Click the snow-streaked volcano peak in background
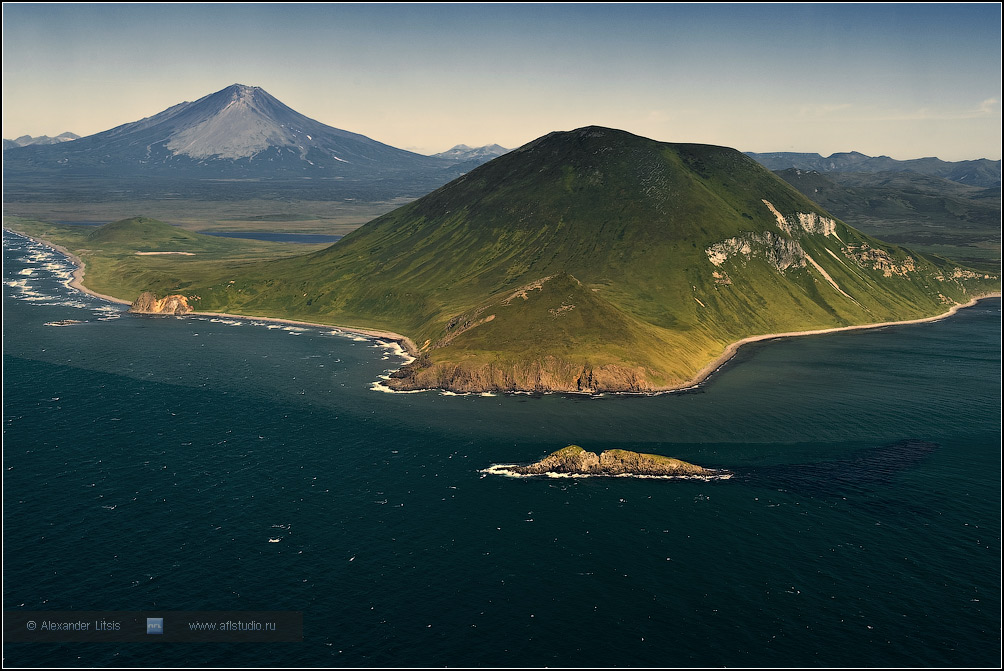 point(240,92)
